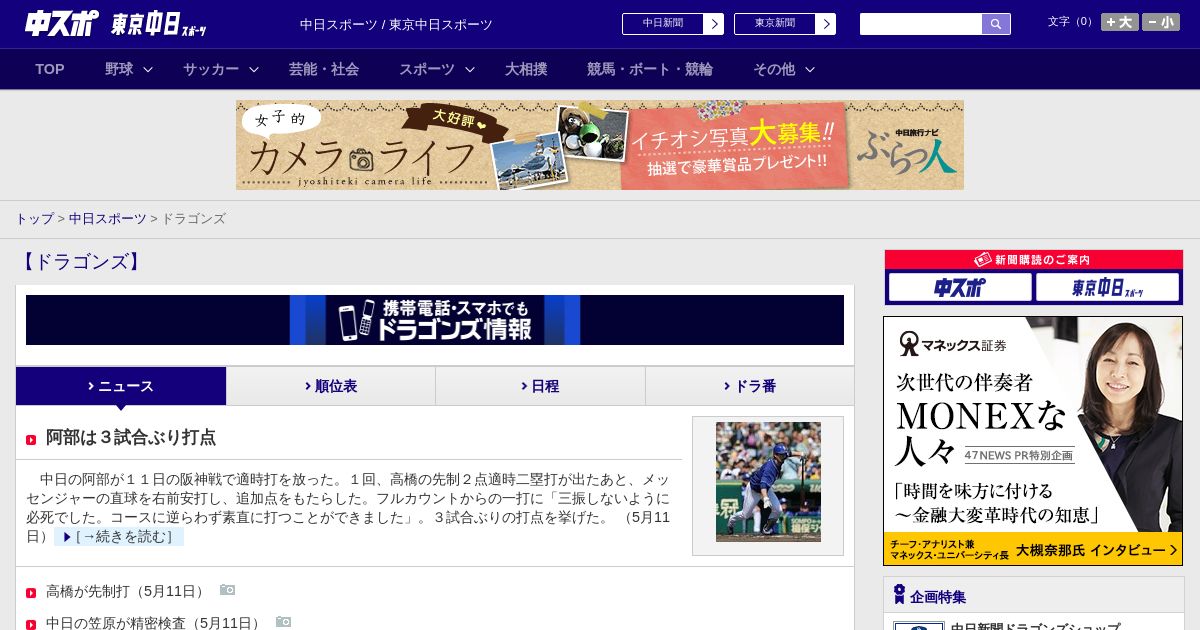
Task: Click 大槻奈那氏 インタビュー yellow banner arrow
Action: coord(1174,550)
